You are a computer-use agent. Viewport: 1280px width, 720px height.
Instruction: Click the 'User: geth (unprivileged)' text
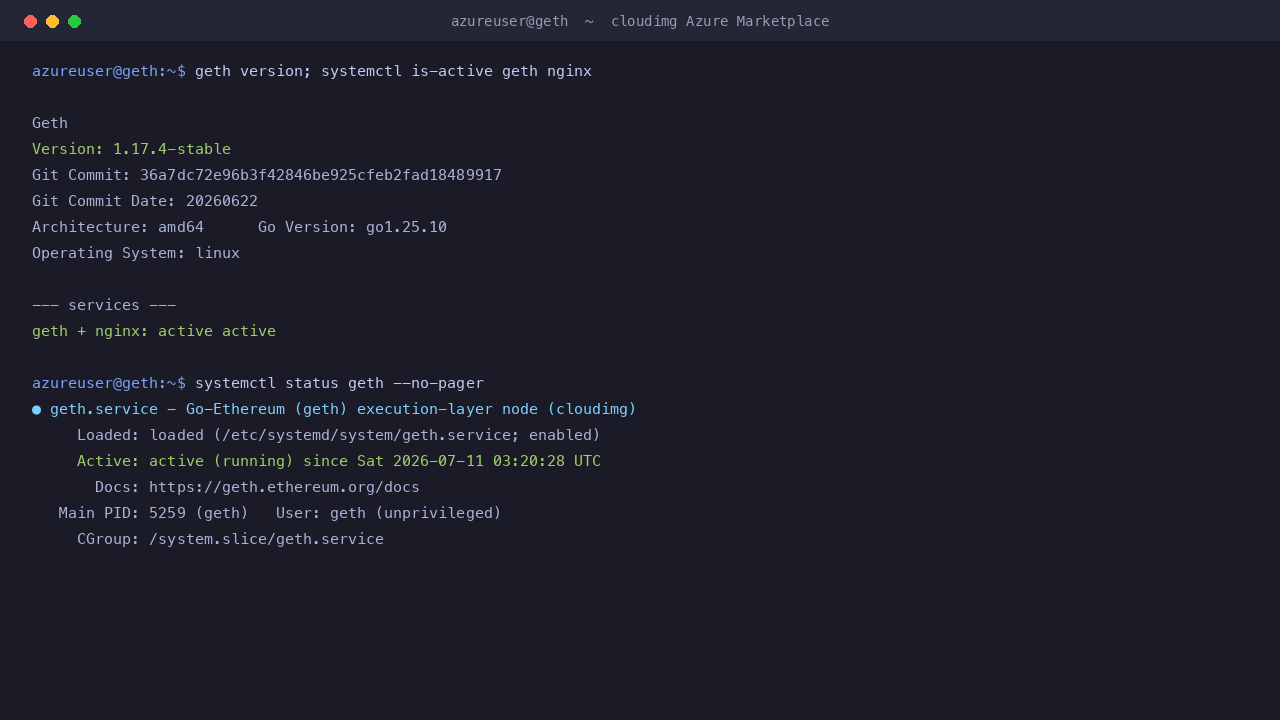click(x=389, y=513)
